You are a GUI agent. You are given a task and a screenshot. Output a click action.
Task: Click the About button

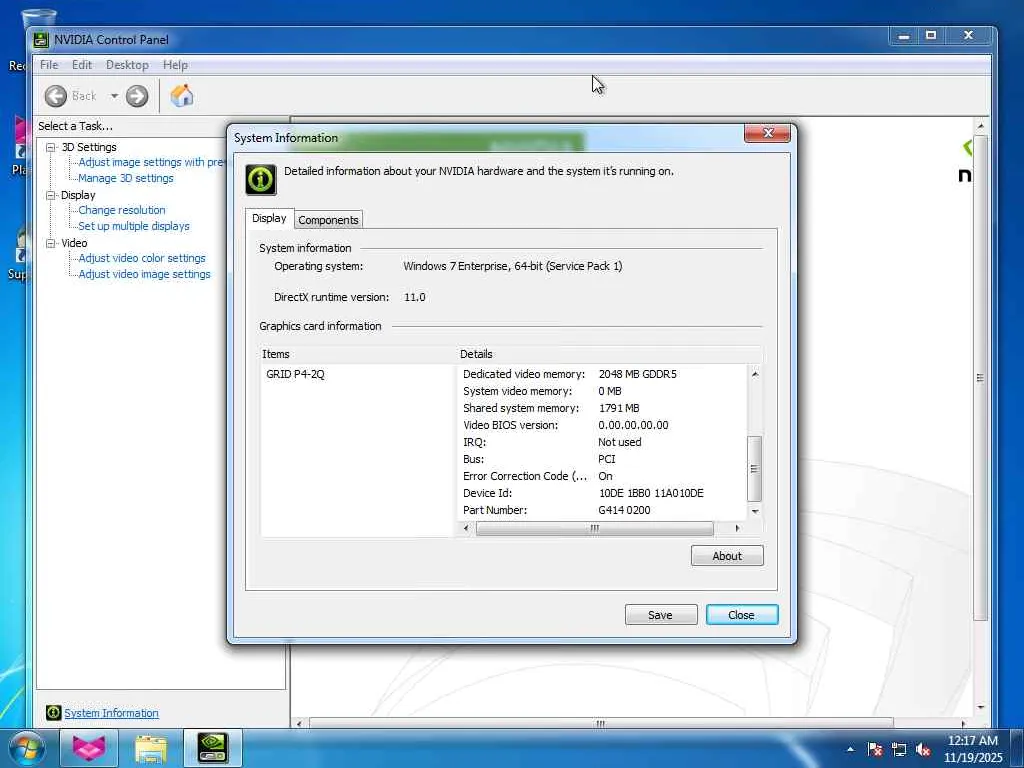727,556
